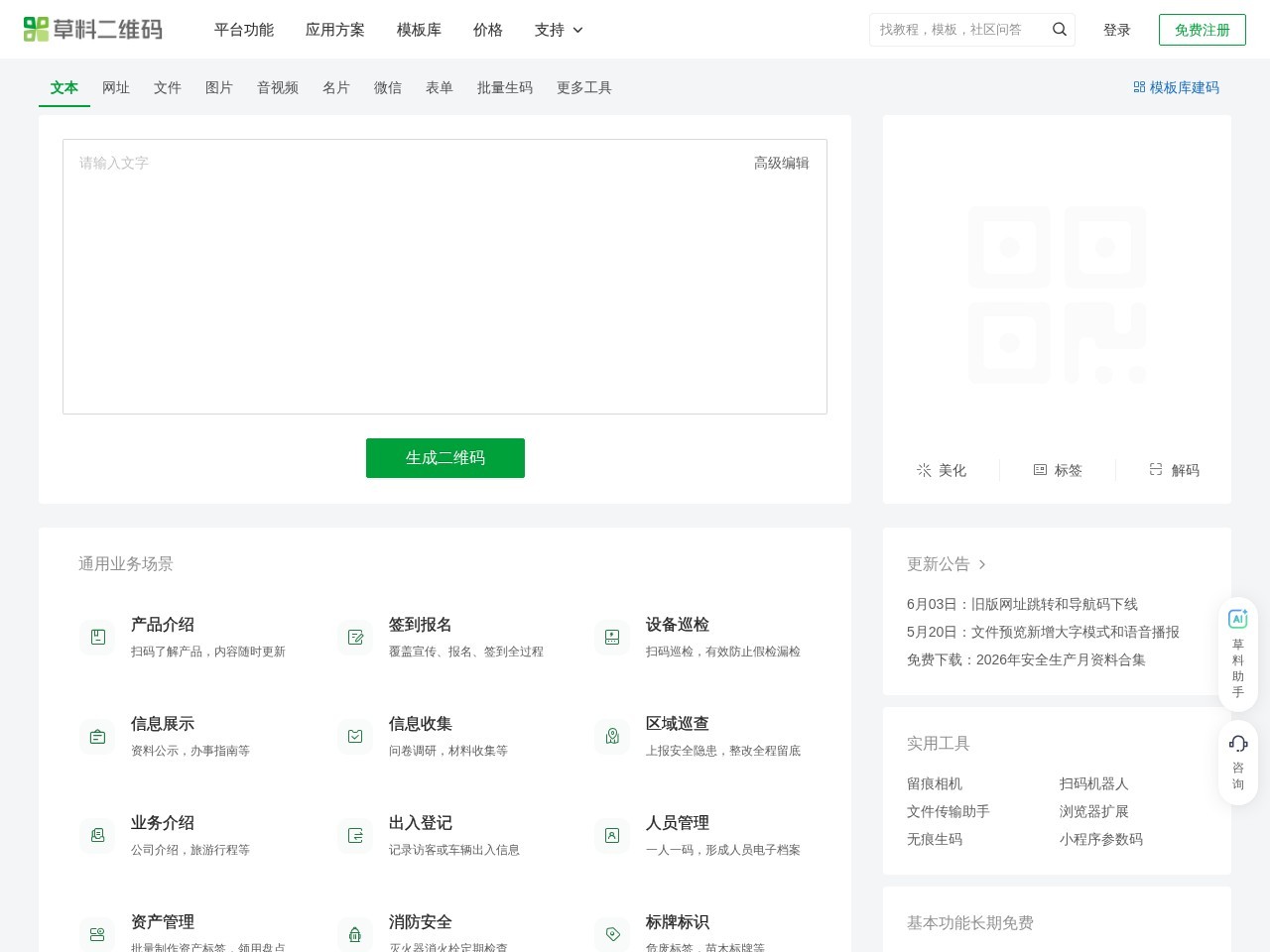Image resolution: width=1270 pixels, height=952 pixels.
Task: Expand the 支持 dropdown menu
Action: (559, 30)
